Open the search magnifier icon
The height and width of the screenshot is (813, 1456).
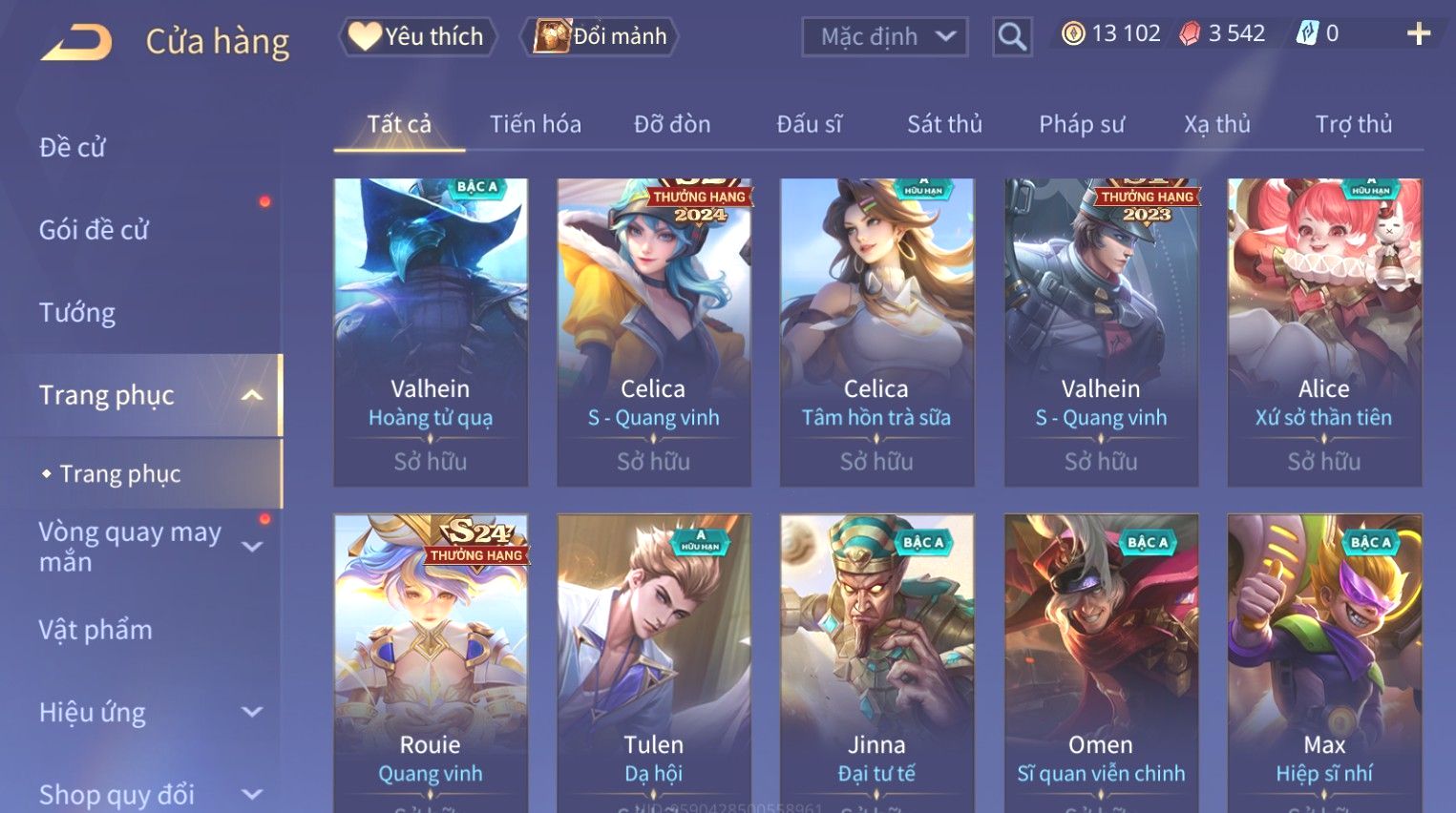point(1012,37)
